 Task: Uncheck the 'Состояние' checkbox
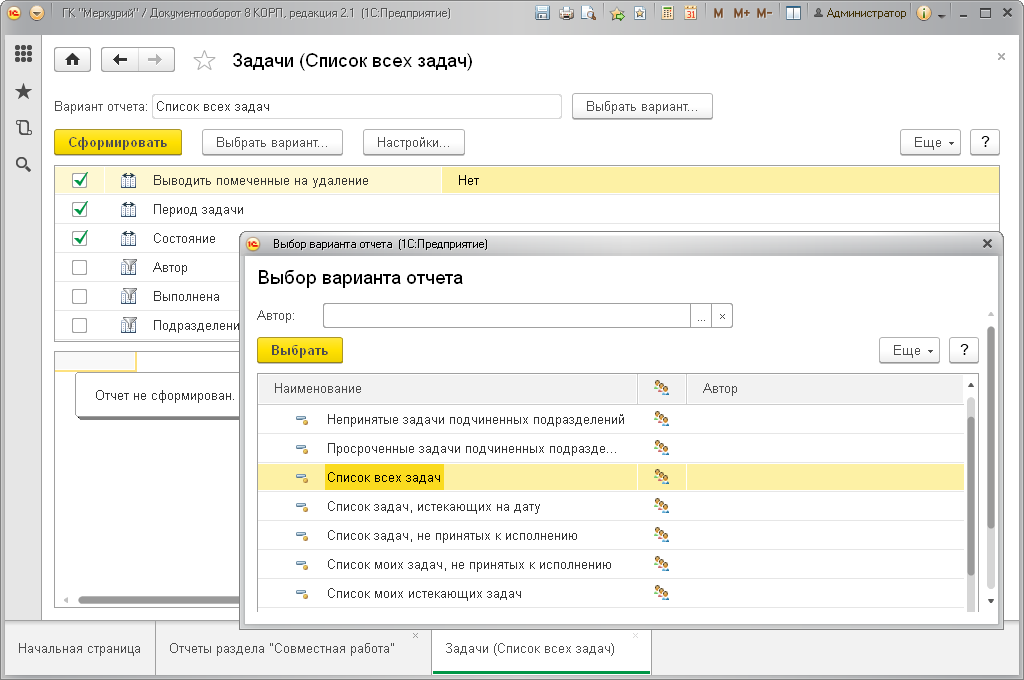(80, 238)
